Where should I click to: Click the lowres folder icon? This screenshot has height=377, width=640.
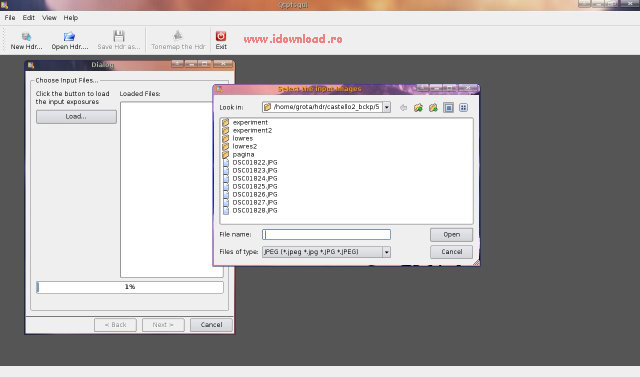(226, 138)
